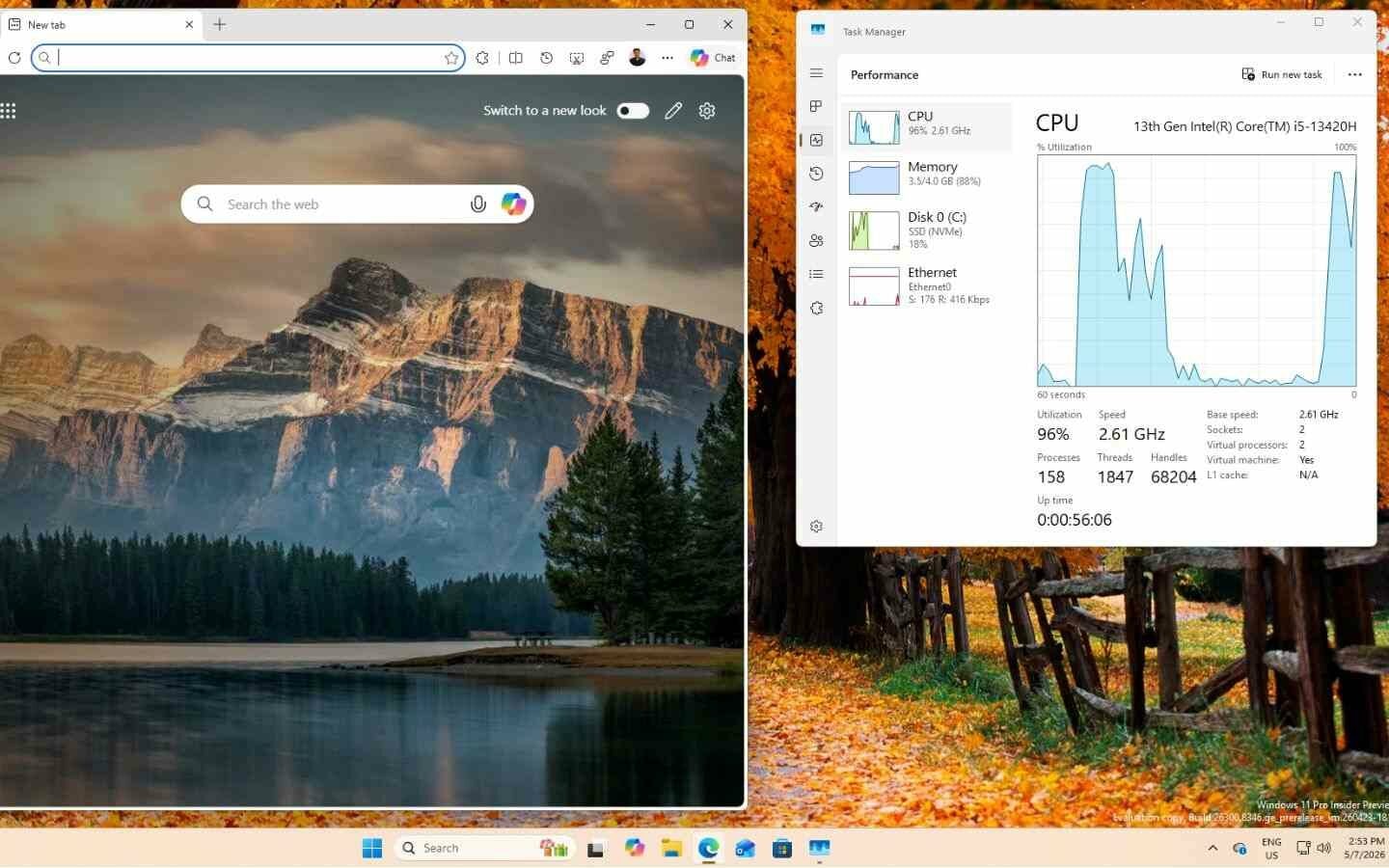Click the Performance heading in Task Manager
This screenshot has height=868, width=1389.
click(x=885, y=74)
